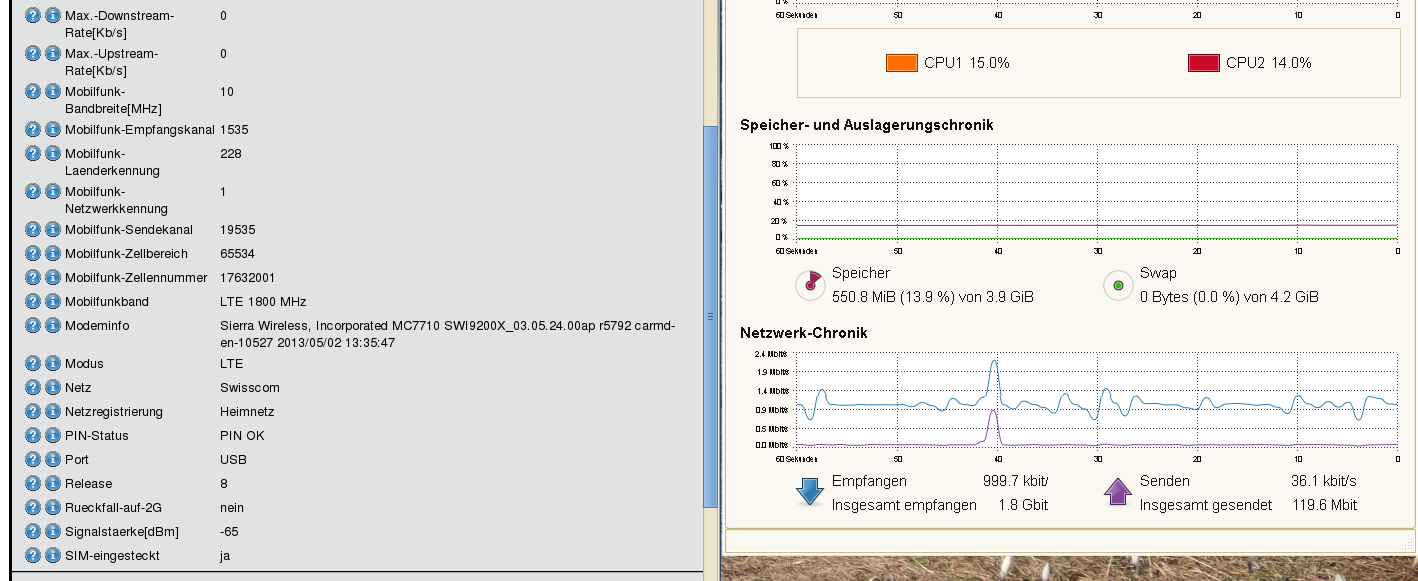This screenshot has height=581, width=1418.
Task: Click the help icon beside Modeminfo
Action: pyautogui.click(x=33, y=326)
